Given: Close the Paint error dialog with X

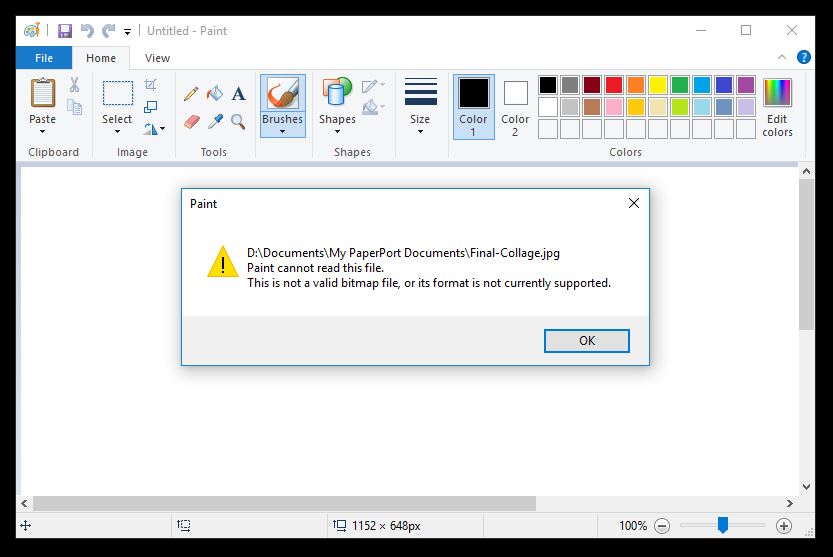Looking at the screenshot, I should click(634, 203).
